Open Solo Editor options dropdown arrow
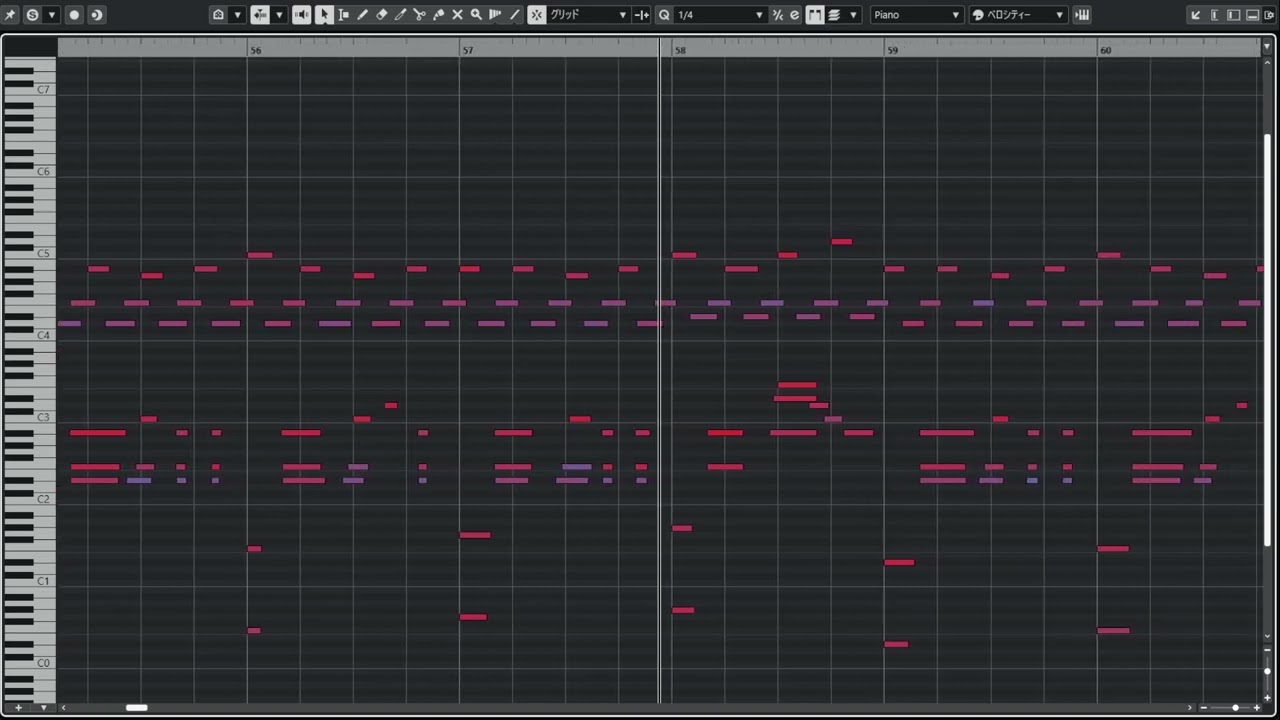Screen dimensions: 1280x720 coord(52,15)
